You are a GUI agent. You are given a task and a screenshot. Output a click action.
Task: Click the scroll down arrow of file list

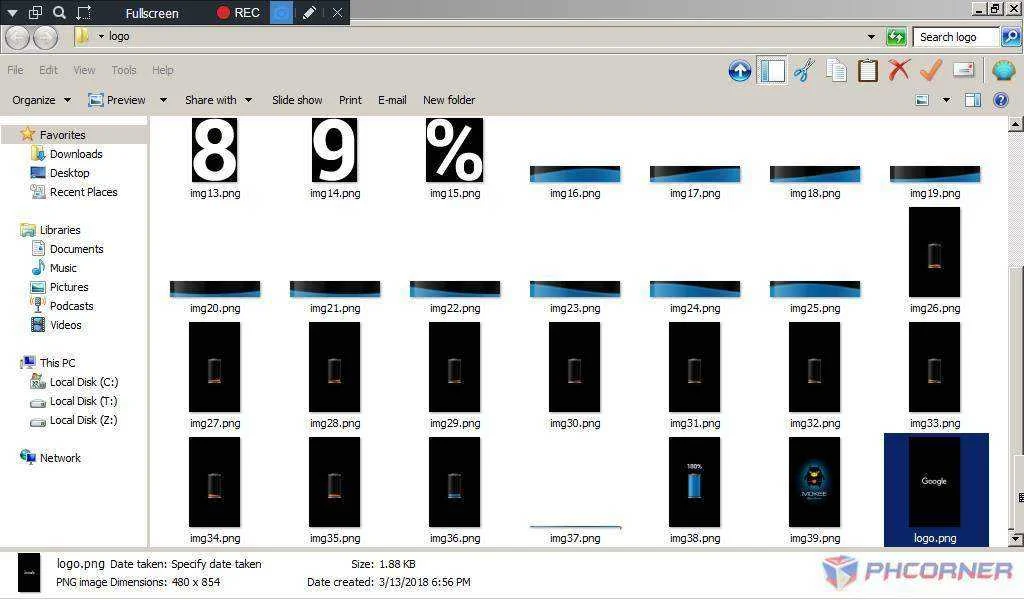coord(1016,539)
